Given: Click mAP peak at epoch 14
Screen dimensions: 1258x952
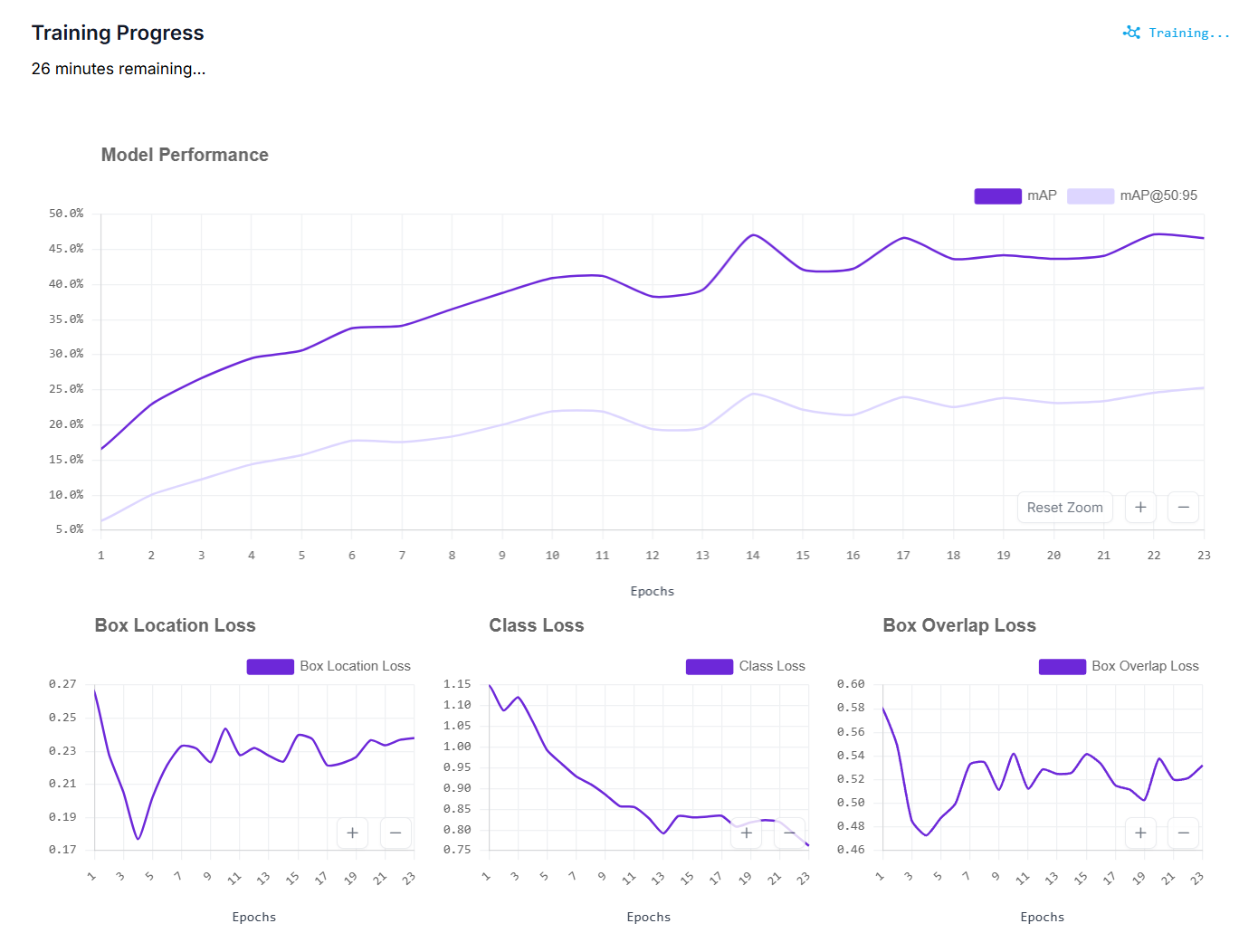Looking at the screenshot, I should tap(753, 235).
